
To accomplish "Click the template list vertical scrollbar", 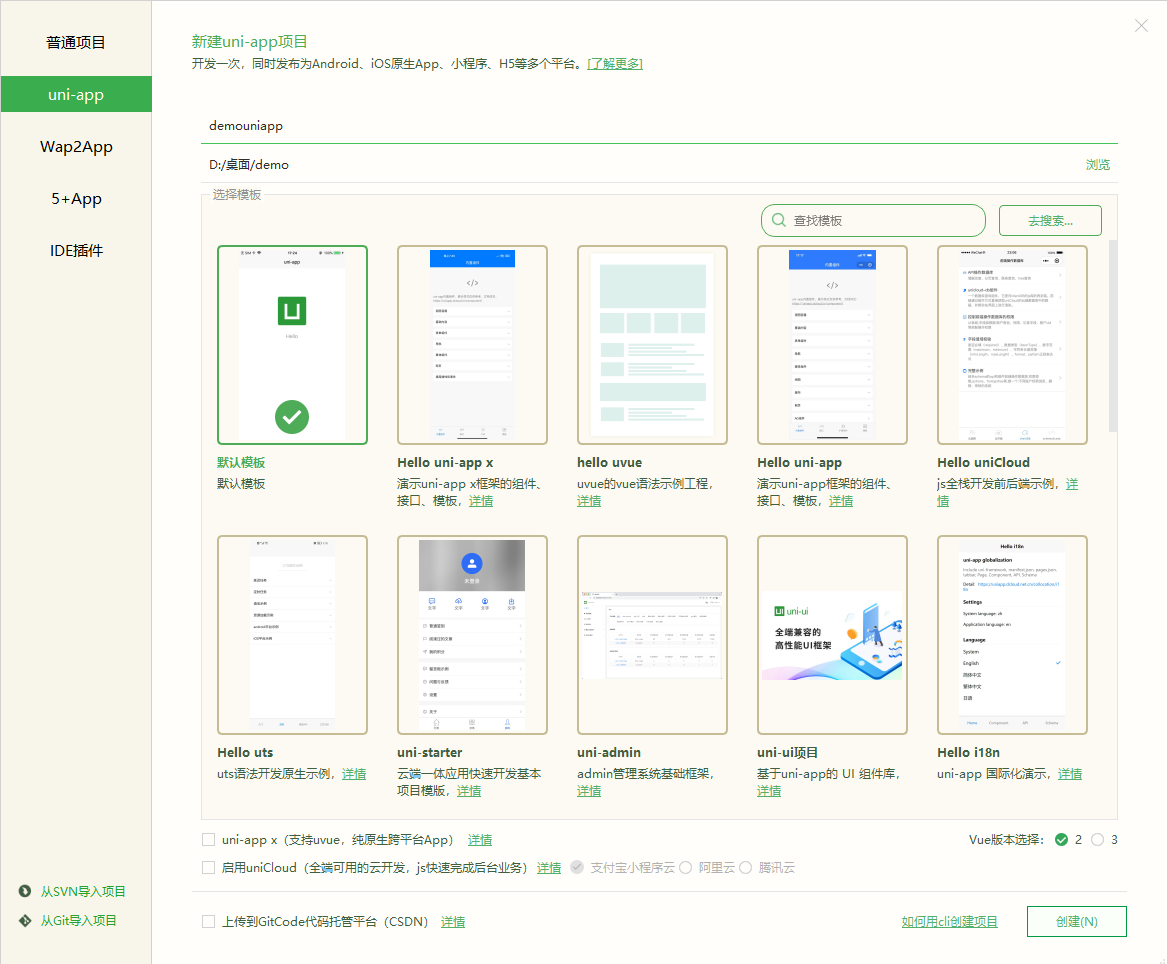I will 1113,335.
